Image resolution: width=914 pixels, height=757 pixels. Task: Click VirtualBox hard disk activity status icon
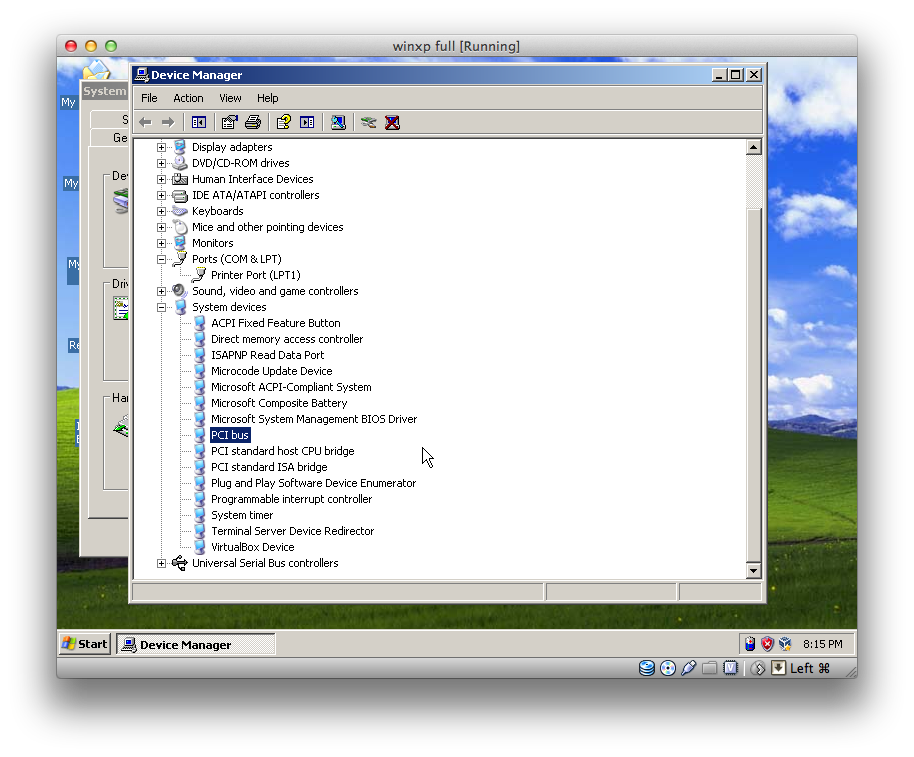646,668
